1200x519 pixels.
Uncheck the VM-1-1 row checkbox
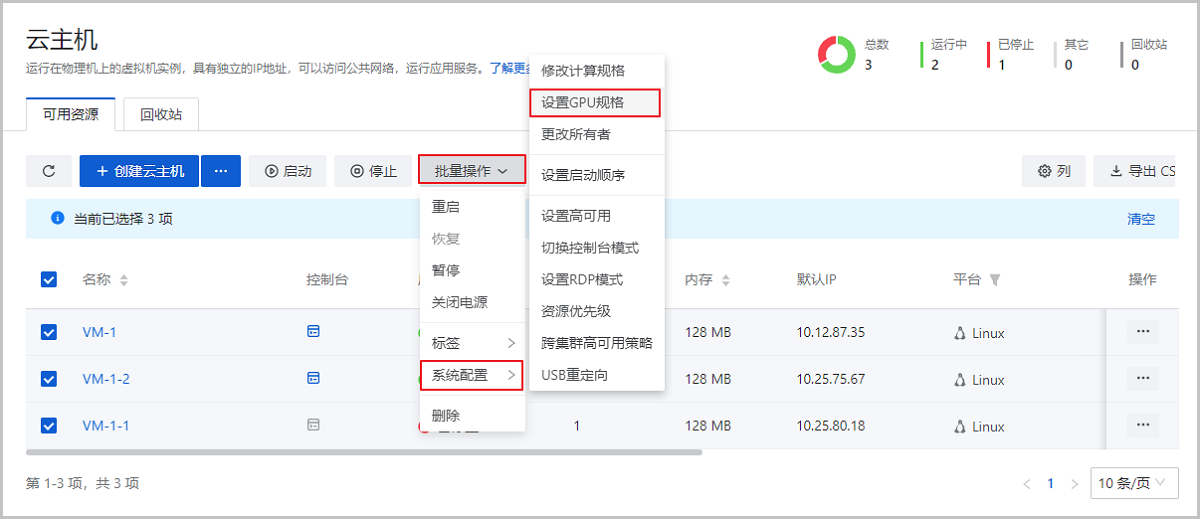tap(49, 426)
